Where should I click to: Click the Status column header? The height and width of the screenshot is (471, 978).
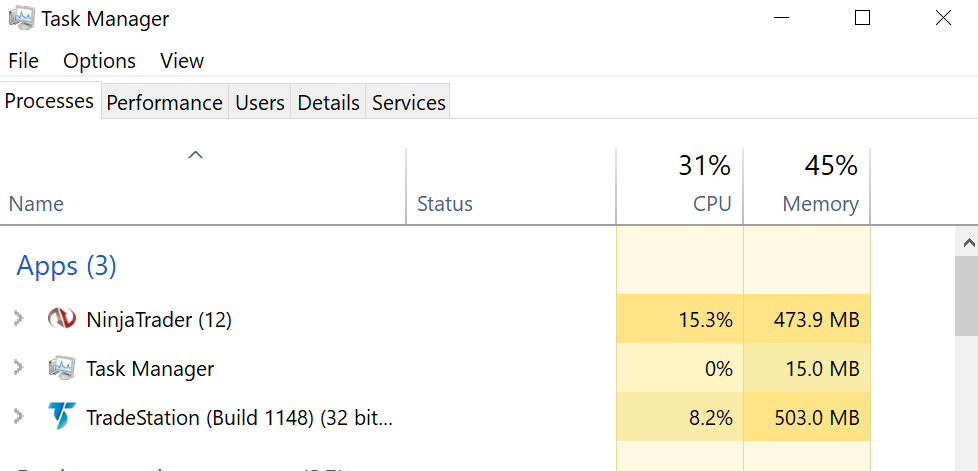click(x=444, y=204)
